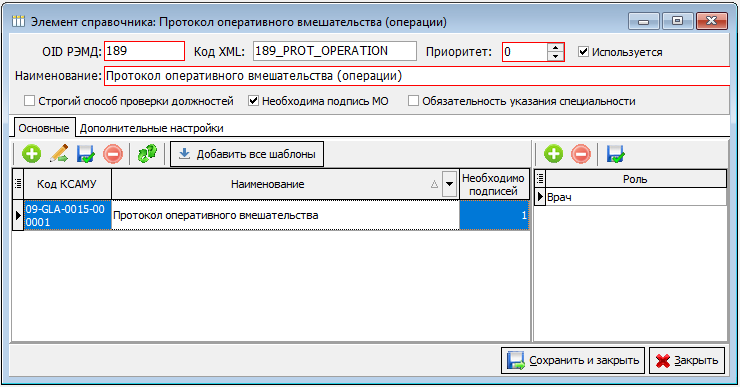
Task: Click the Закрыть button
Action: (687, 361)
